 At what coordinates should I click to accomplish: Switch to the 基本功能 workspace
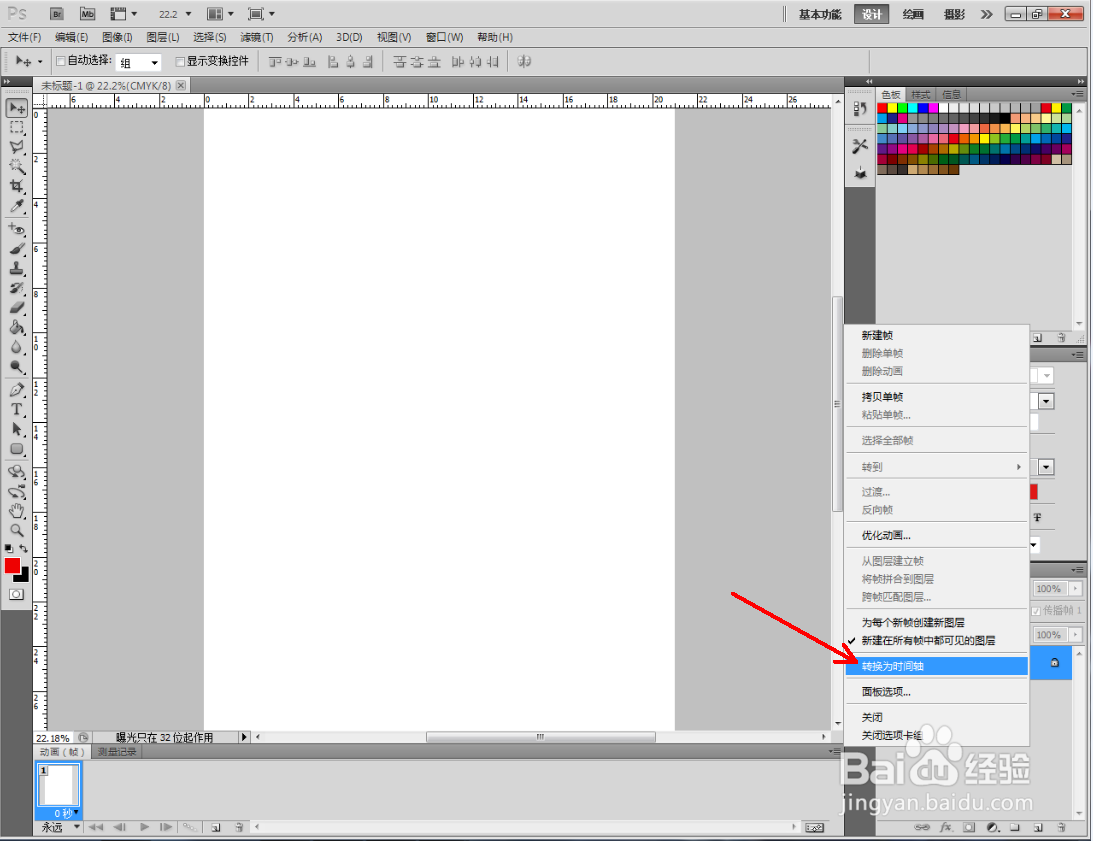click(x=820, y=14)
